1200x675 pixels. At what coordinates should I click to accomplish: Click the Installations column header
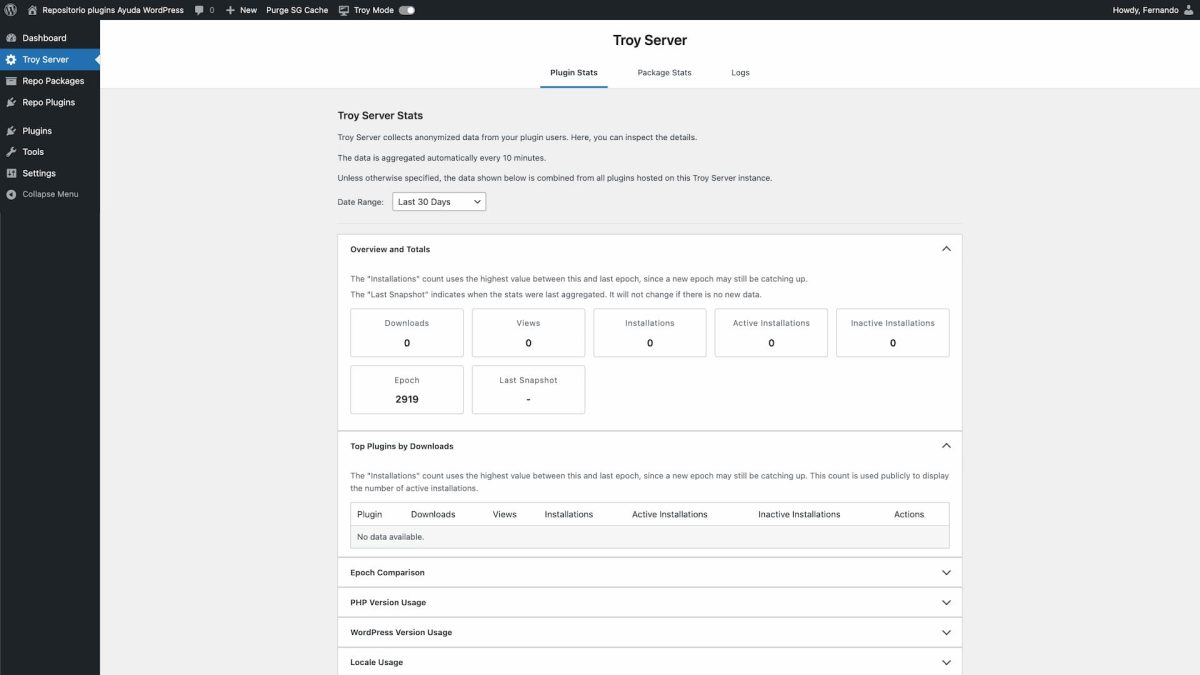click(569, 514)
